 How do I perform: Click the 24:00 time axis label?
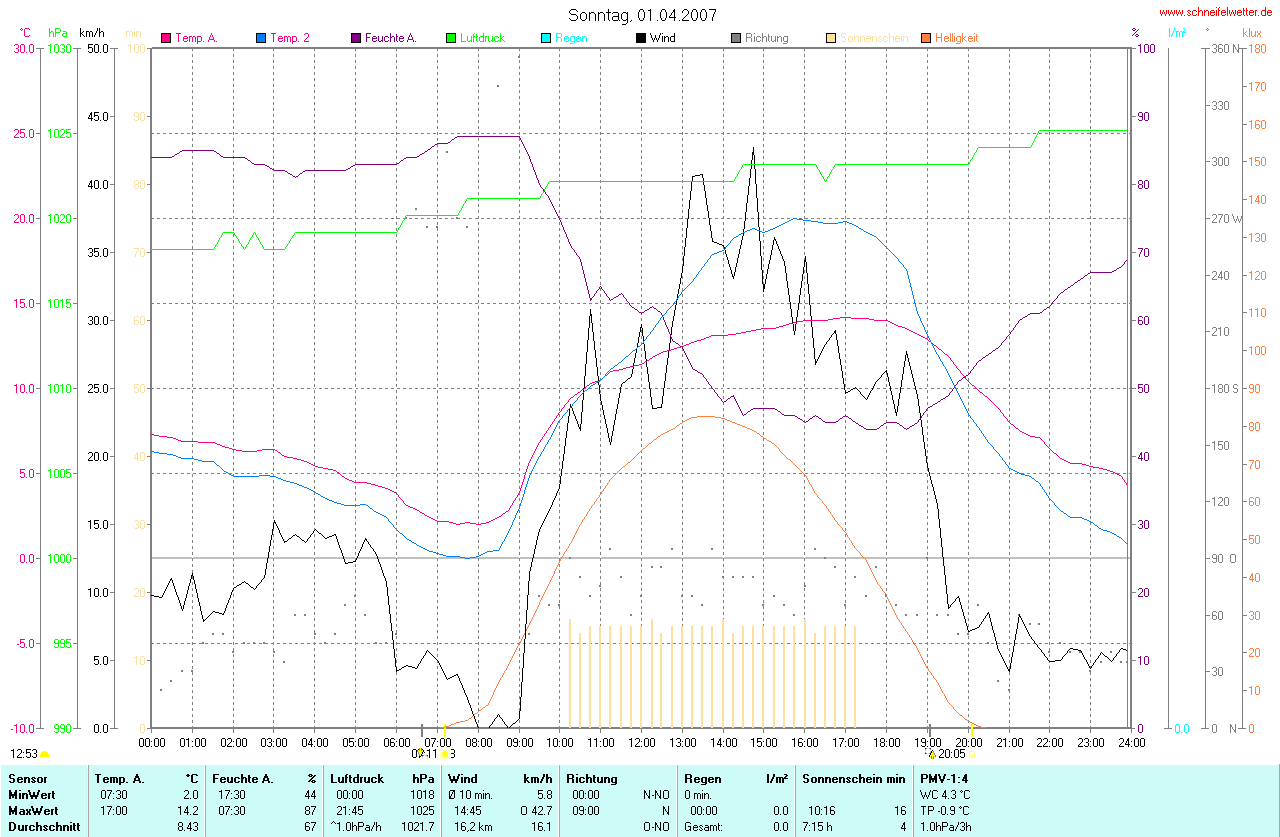tap(1131, 742)
